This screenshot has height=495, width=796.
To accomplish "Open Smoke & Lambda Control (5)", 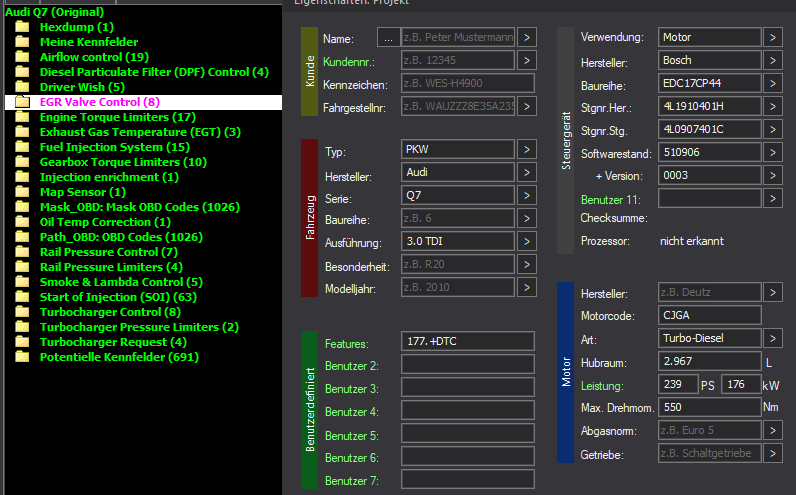I will [121, 282].
